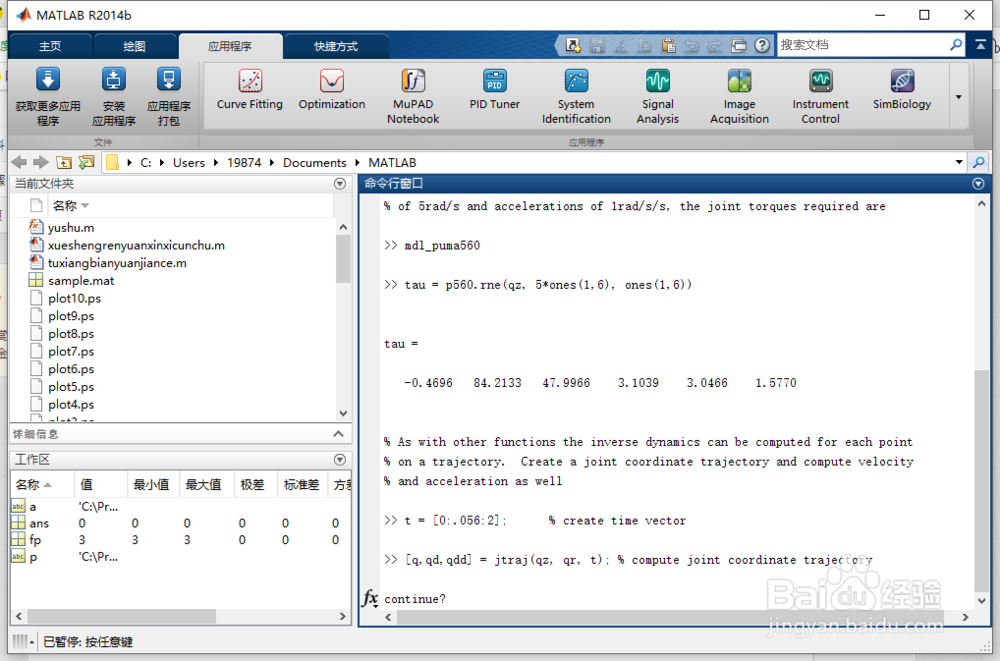
Task: Click the file list vertical scrollbar
Action: point(343,258)
